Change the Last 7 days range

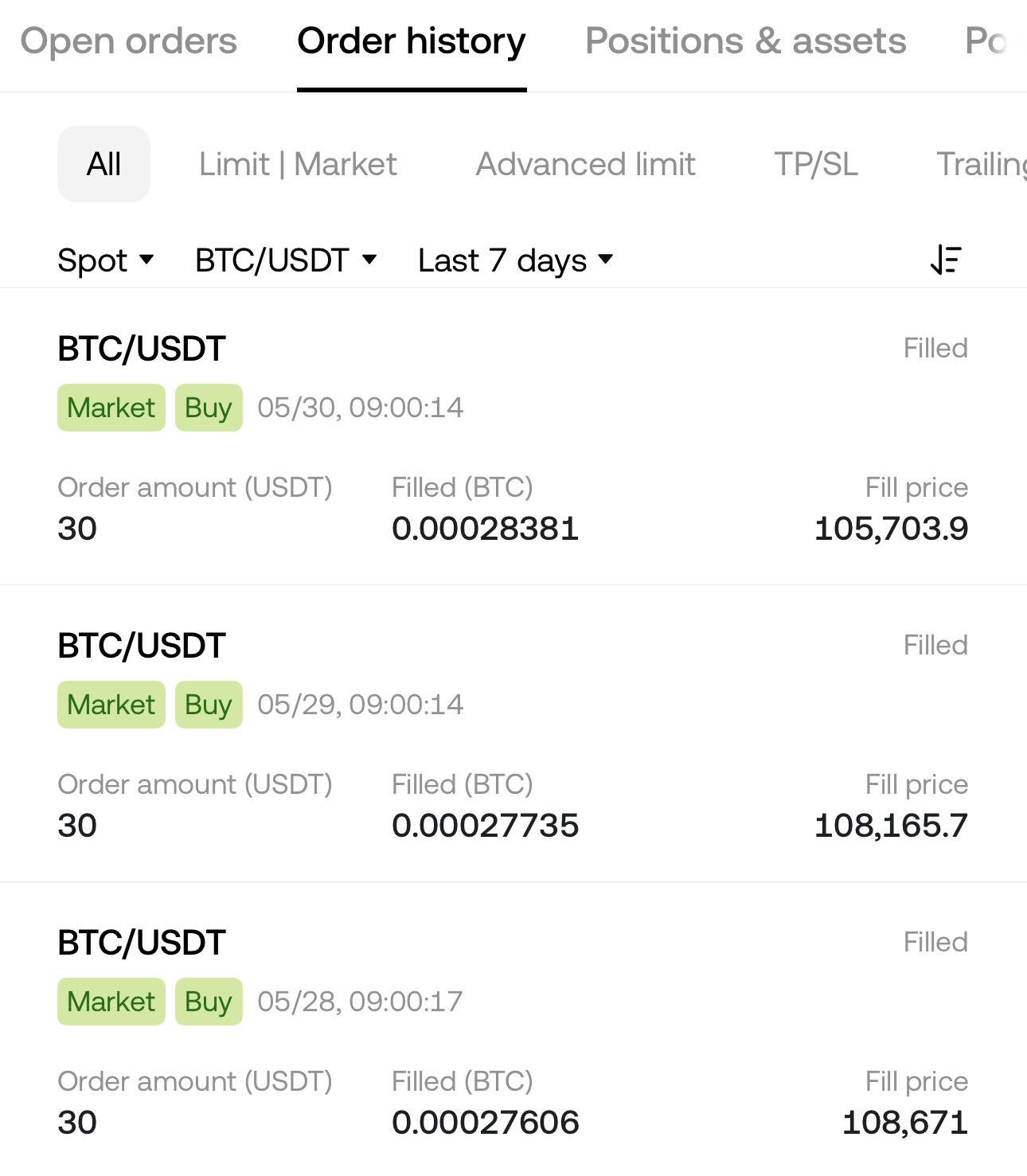click(x=516, y=260)
